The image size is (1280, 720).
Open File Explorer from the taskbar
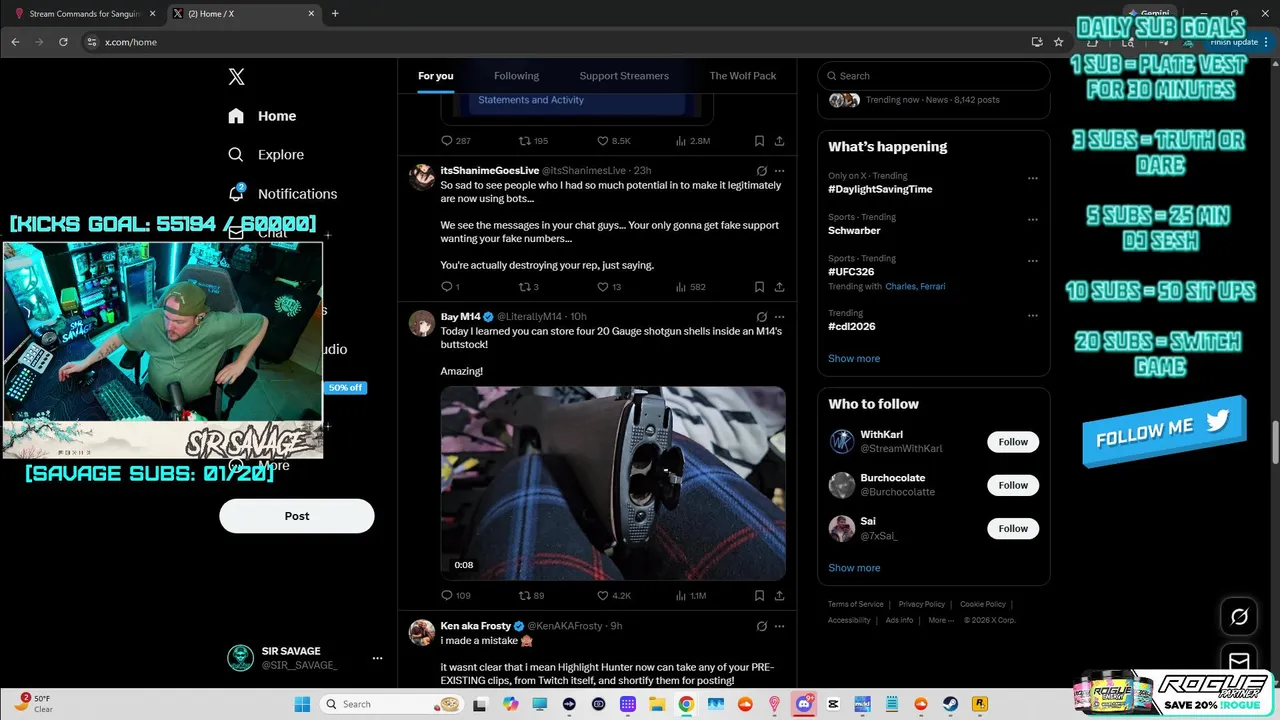[x=657, y=704]
